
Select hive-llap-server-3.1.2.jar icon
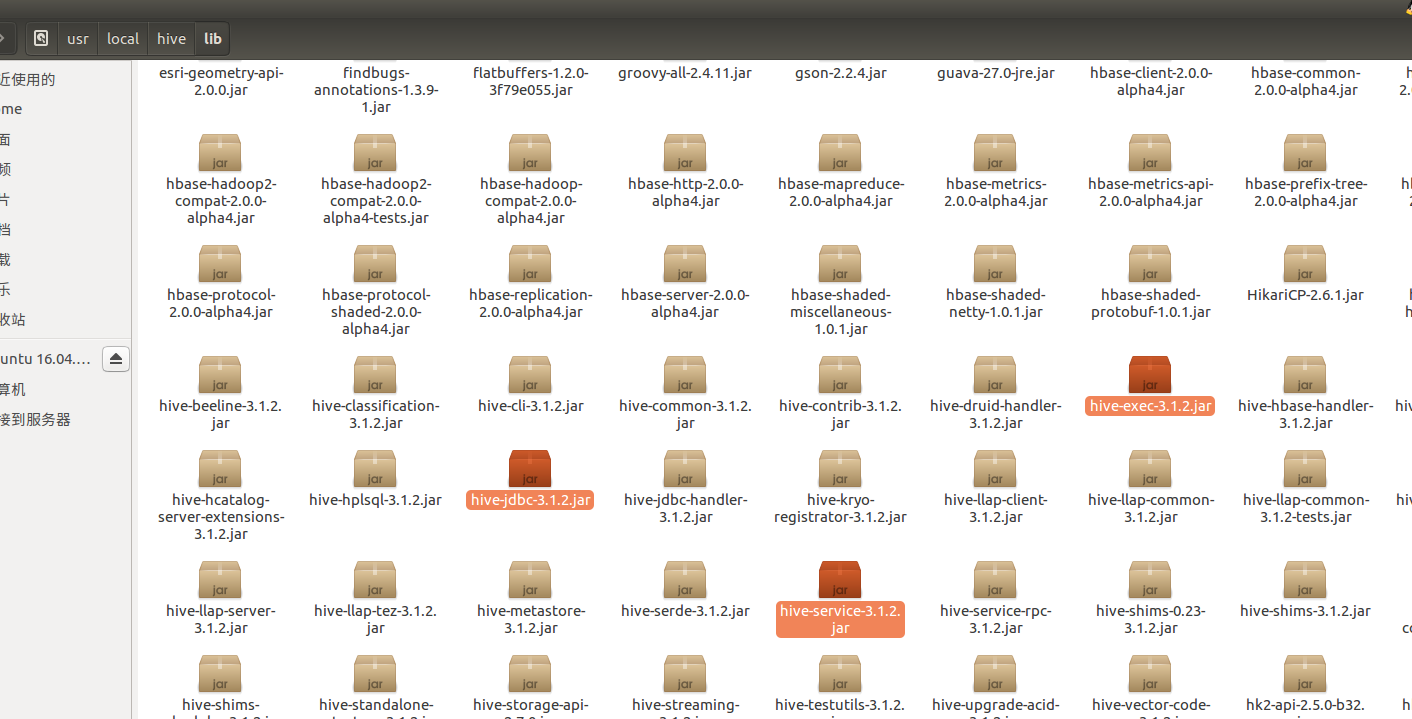220,580
